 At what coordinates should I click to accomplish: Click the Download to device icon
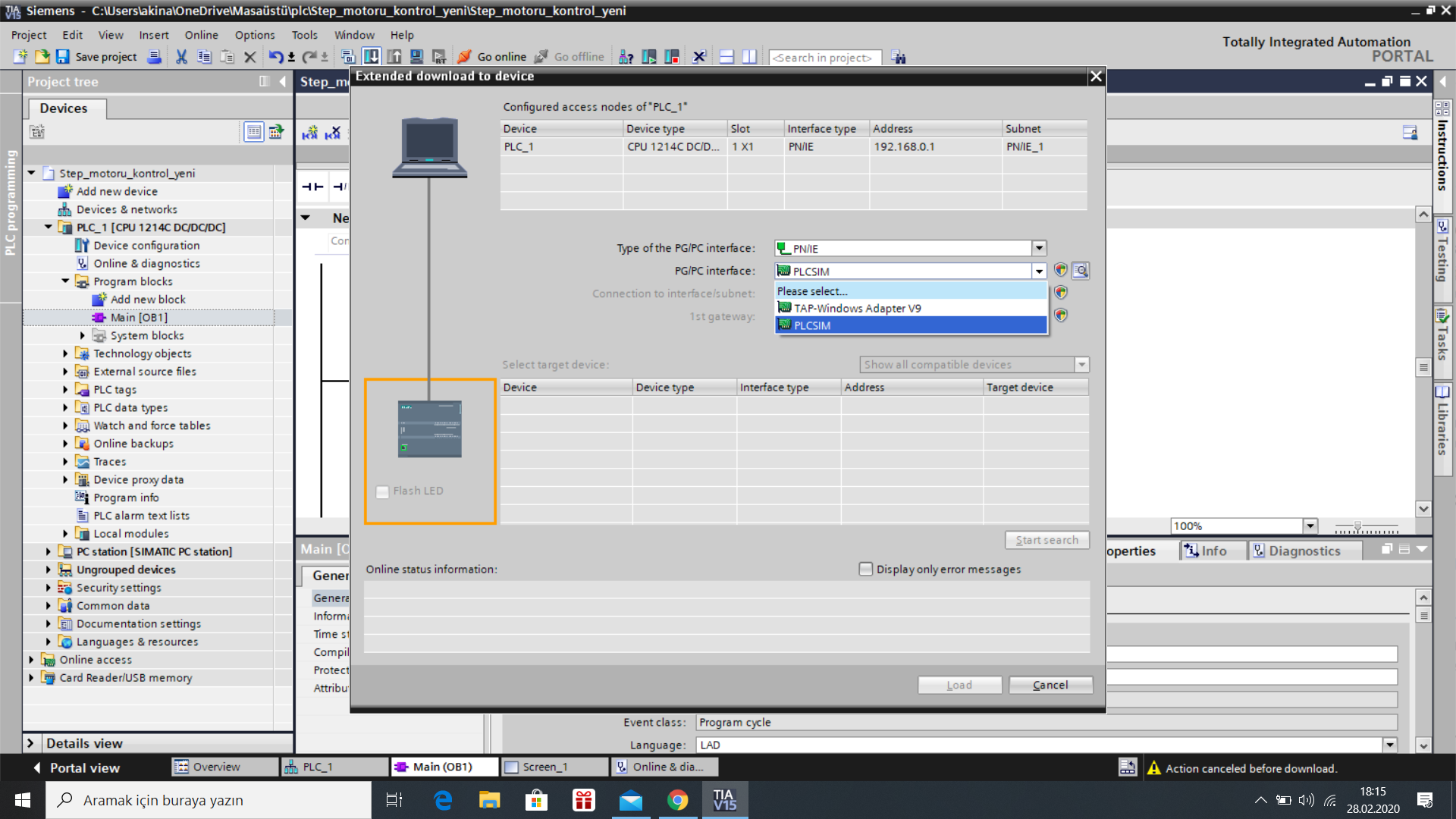point(372,57)
